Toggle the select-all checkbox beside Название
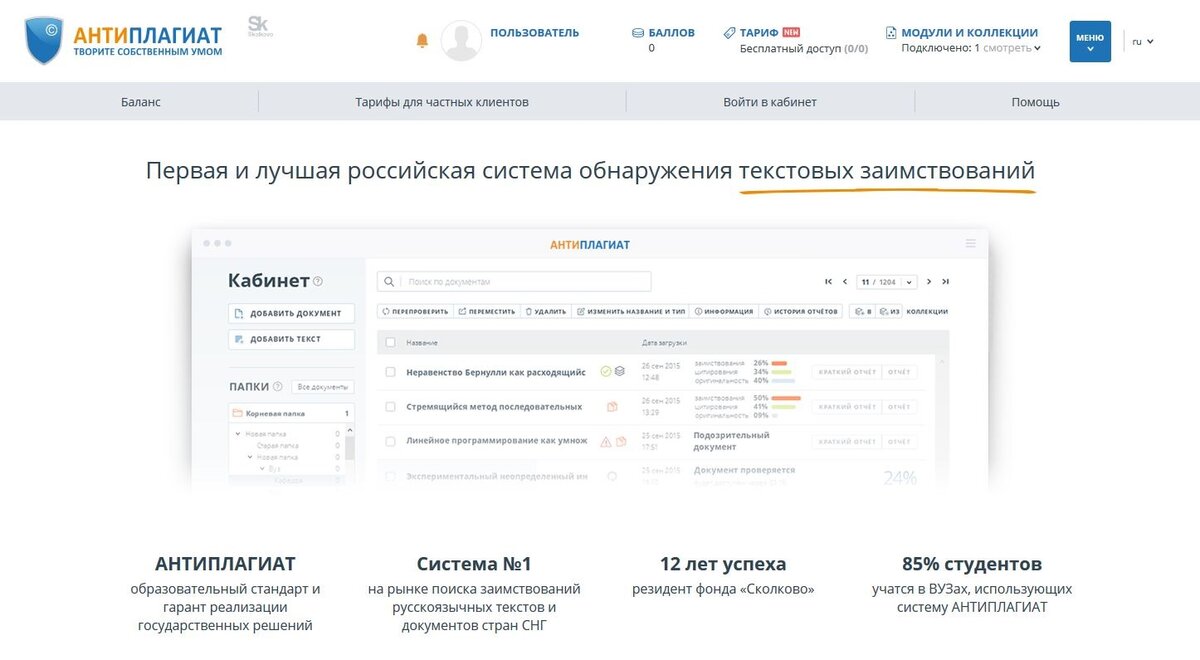The width and height of the screenshot is (1200, 660). [x=391, y=343]
